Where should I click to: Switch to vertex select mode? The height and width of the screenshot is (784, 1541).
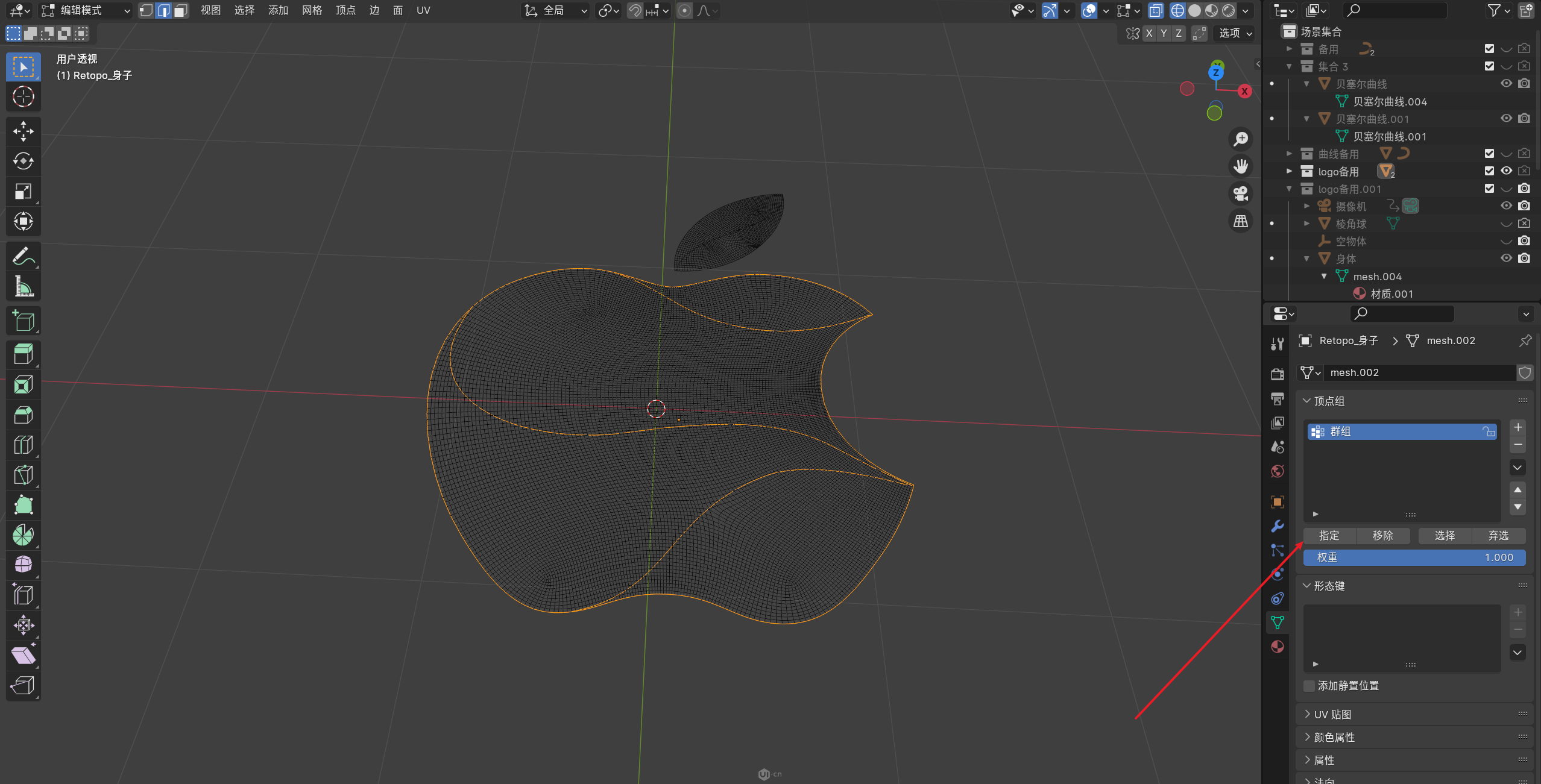click(x=147, y=10)
